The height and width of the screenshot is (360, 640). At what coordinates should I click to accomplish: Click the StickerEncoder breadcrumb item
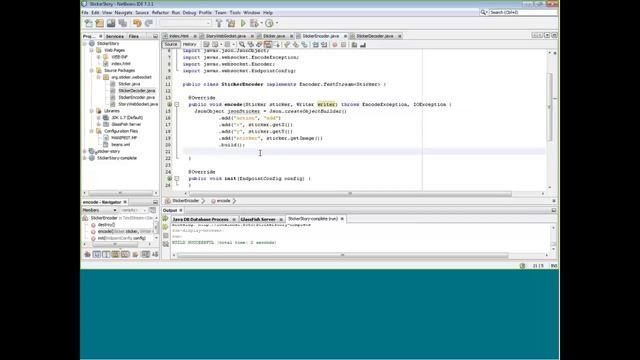pos(185,201)
